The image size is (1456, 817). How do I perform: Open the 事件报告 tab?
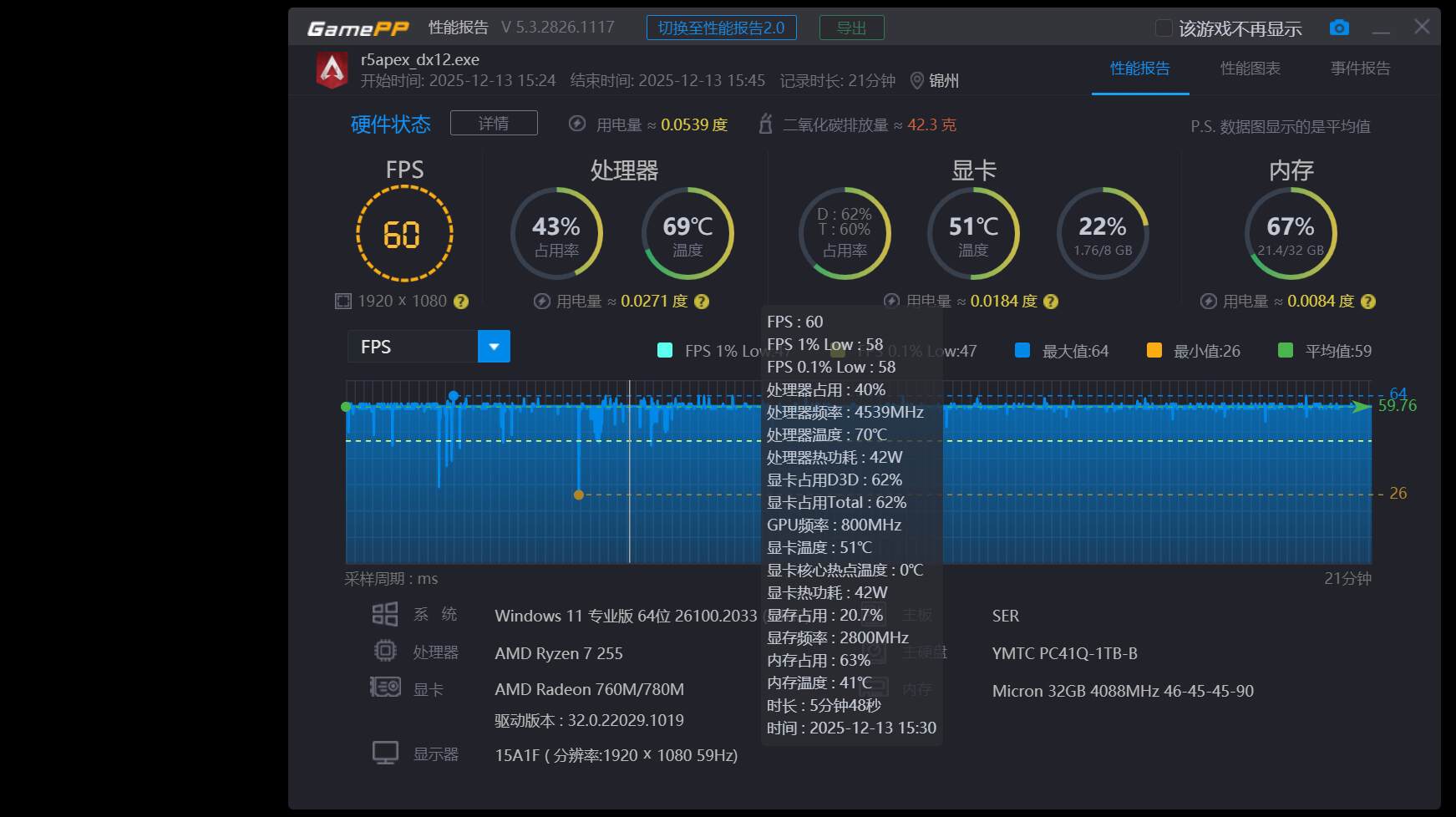(1361, 69)
